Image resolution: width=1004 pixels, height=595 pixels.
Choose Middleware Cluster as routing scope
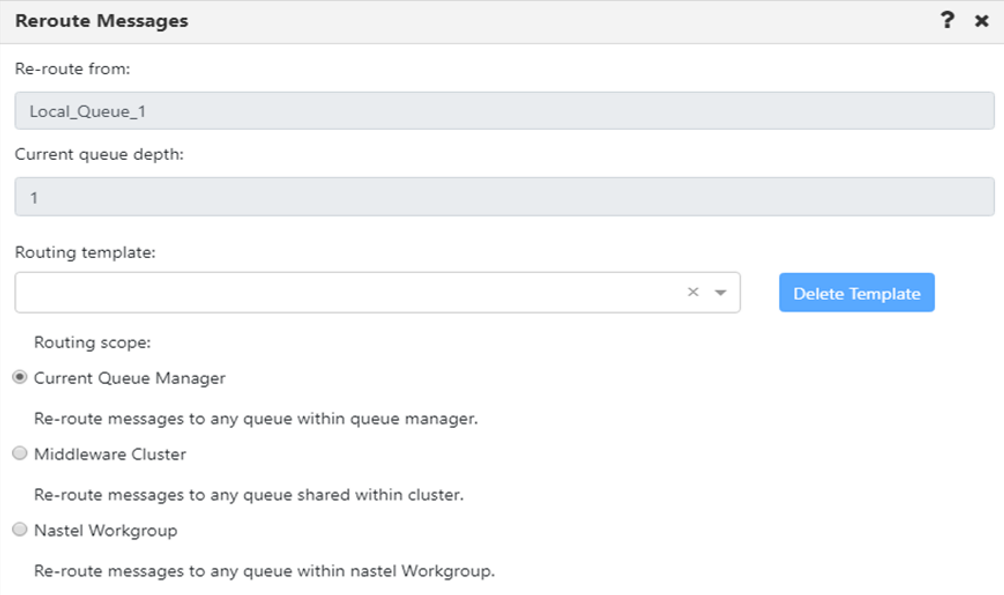(x=19, y=453)
